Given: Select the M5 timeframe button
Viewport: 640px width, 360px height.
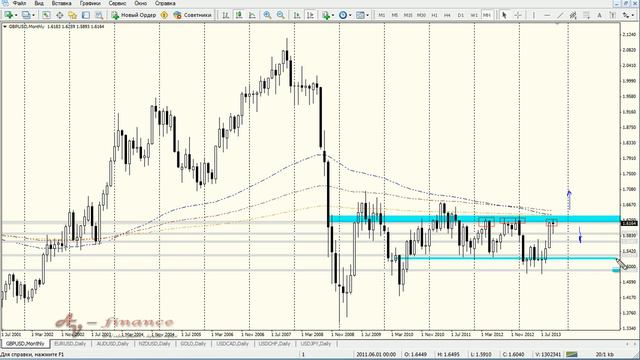Looking at the screenshot, I should click(395, 15).
